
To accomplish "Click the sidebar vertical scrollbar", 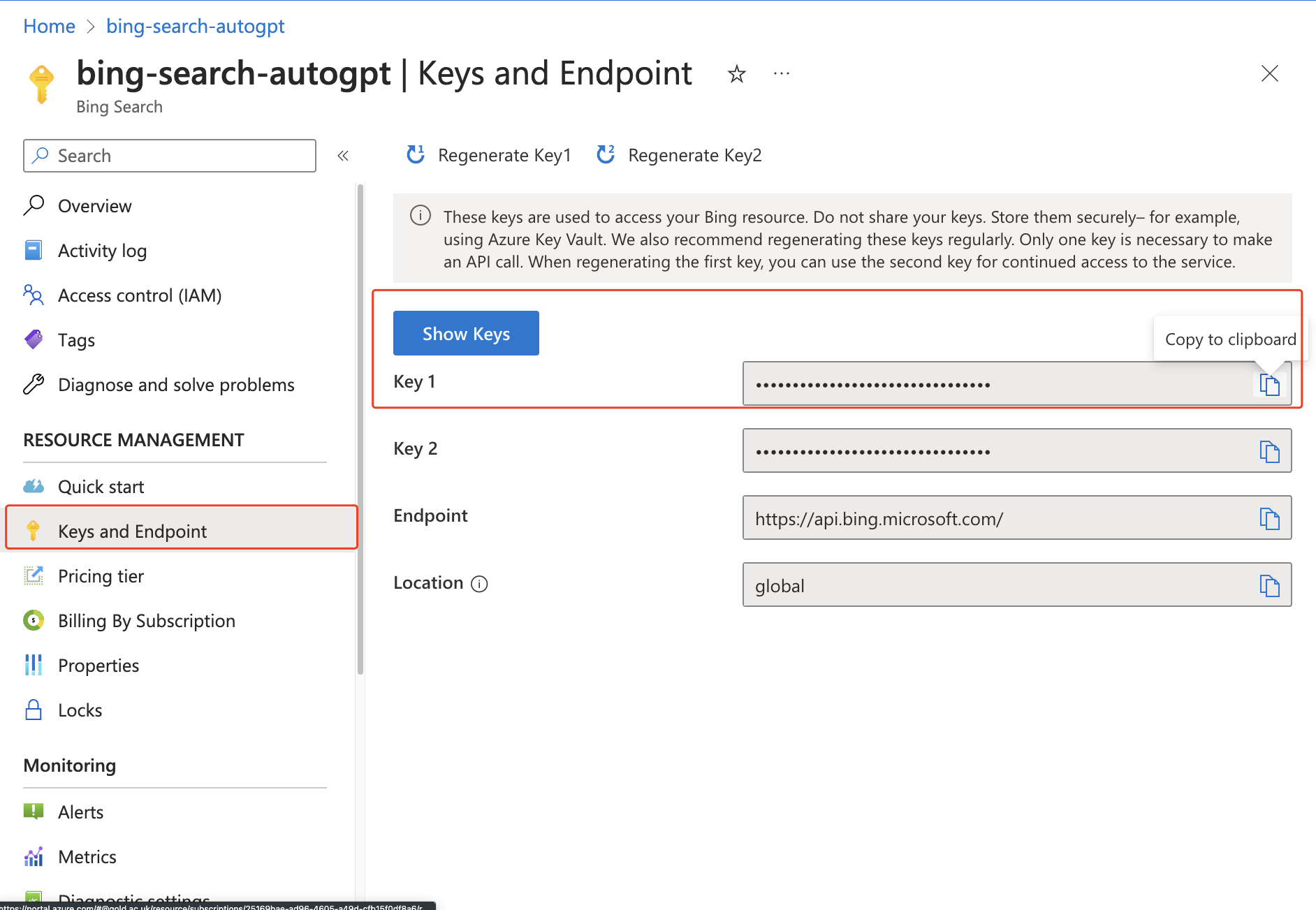I will [x=360, y=430].
